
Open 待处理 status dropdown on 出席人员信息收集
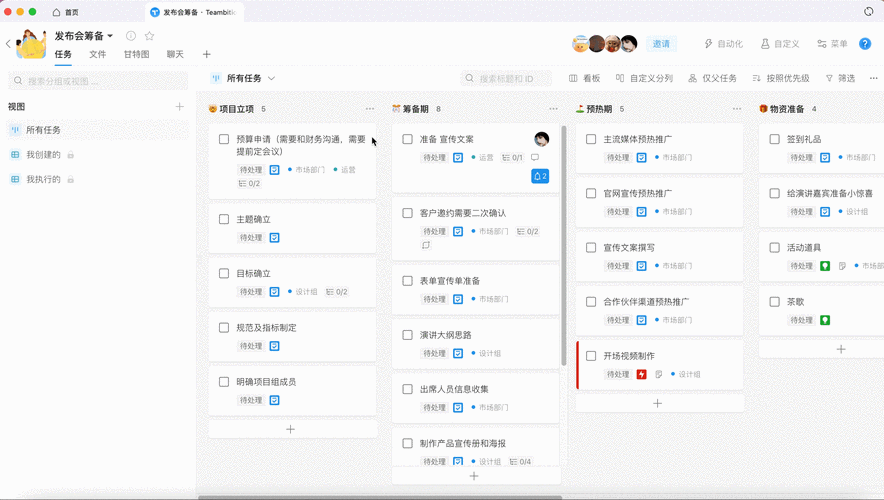pyautogui.click(x=434, y=408)
